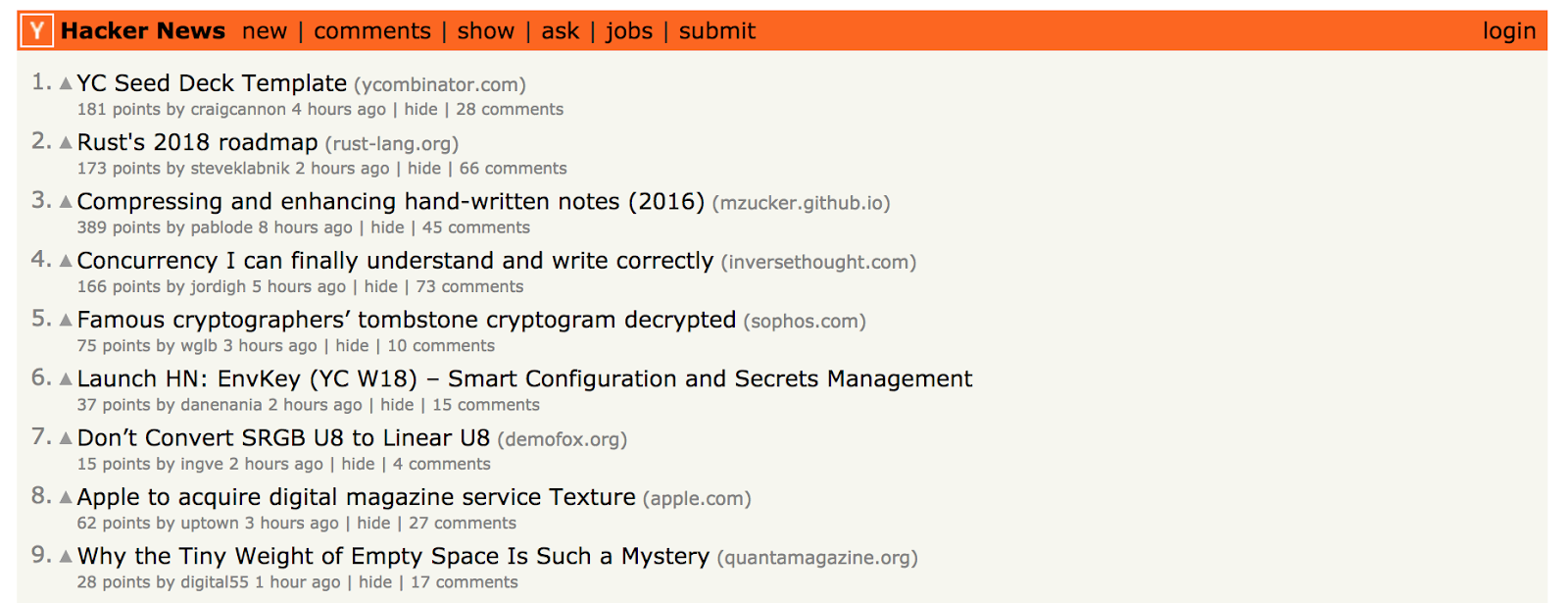Image resolution: width=1568 pixels, height=603 pixels.
Task: View user digital55's profile
Action: [215, 582]
